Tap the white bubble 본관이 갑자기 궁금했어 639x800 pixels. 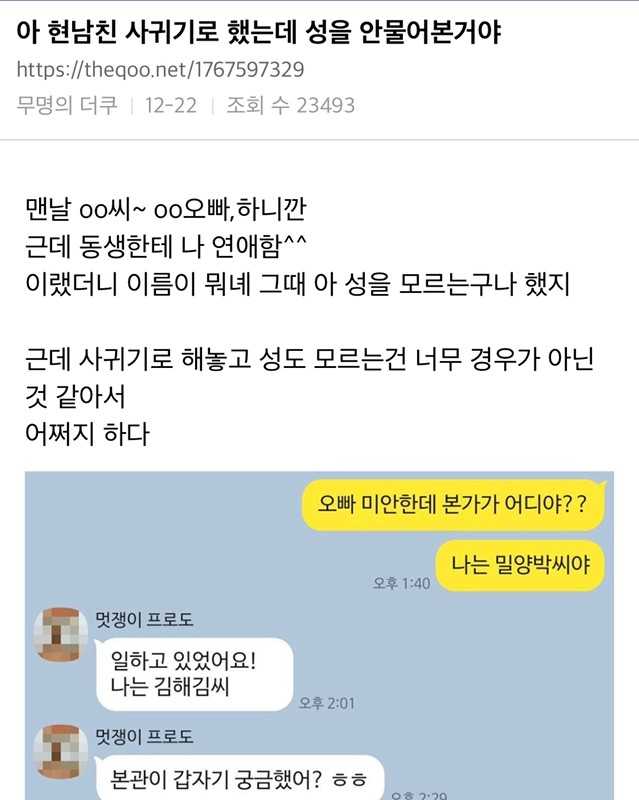pyautogui.click(x=239, y=778)
